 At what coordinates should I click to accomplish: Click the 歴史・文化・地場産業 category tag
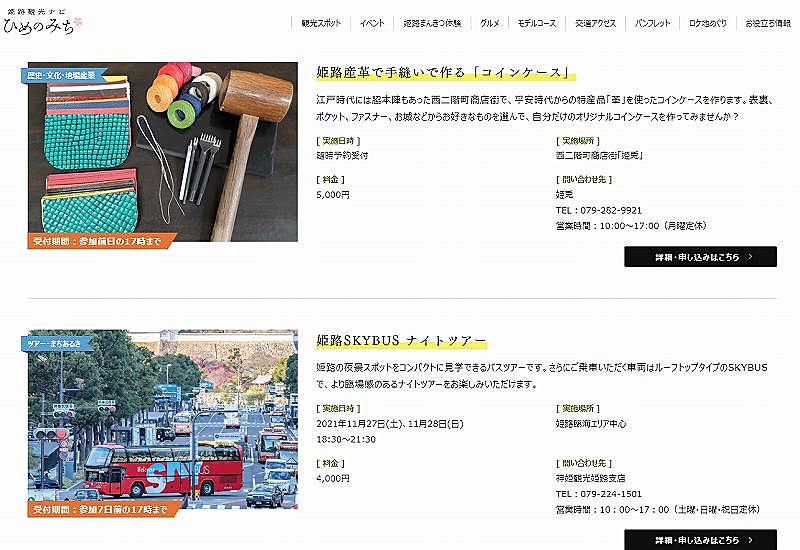click(x=63, y=75)
